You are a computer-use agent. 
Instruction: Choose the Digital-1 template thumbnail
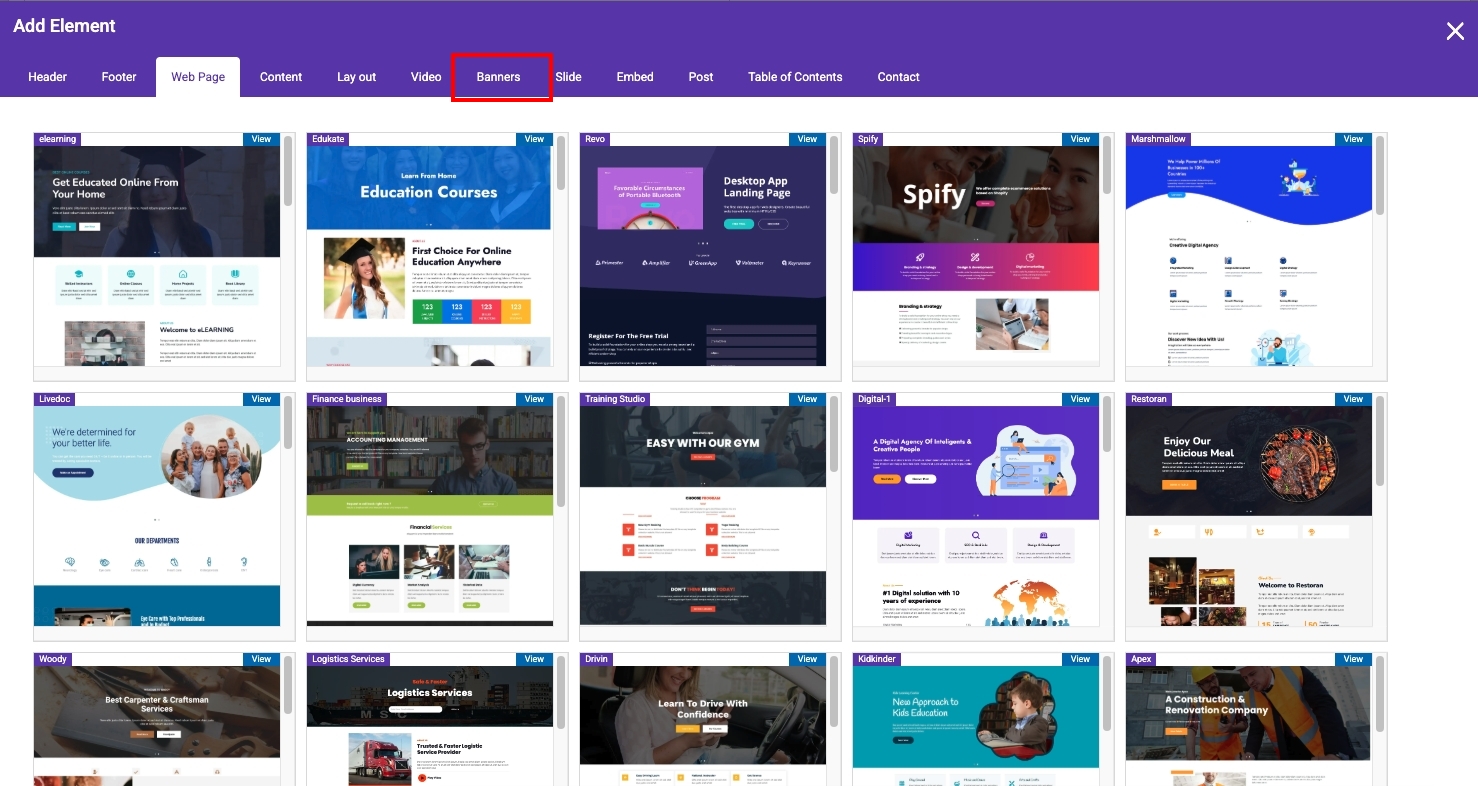point(975,516)
